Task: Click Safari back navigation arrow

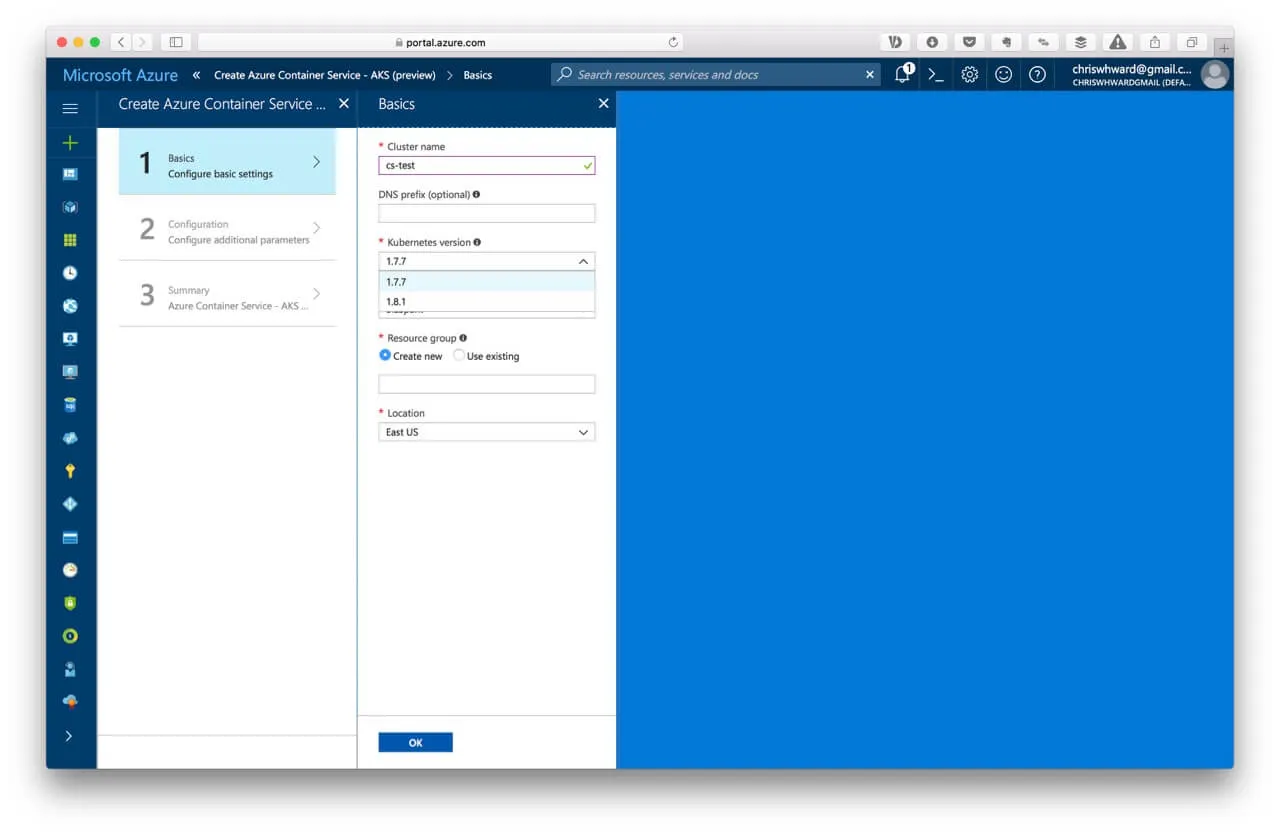Action: point(122,42)
